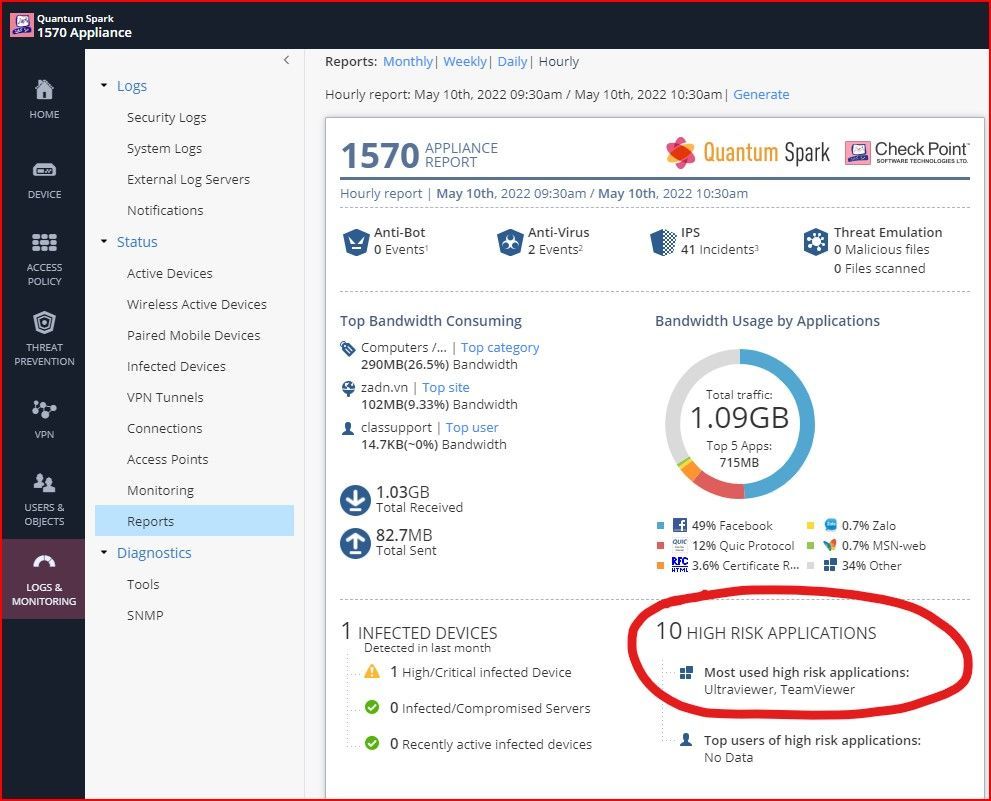The height and width of the screenshot is (801, 991).
Task: Switch to the Weekly report
Action: pos(465,61)
